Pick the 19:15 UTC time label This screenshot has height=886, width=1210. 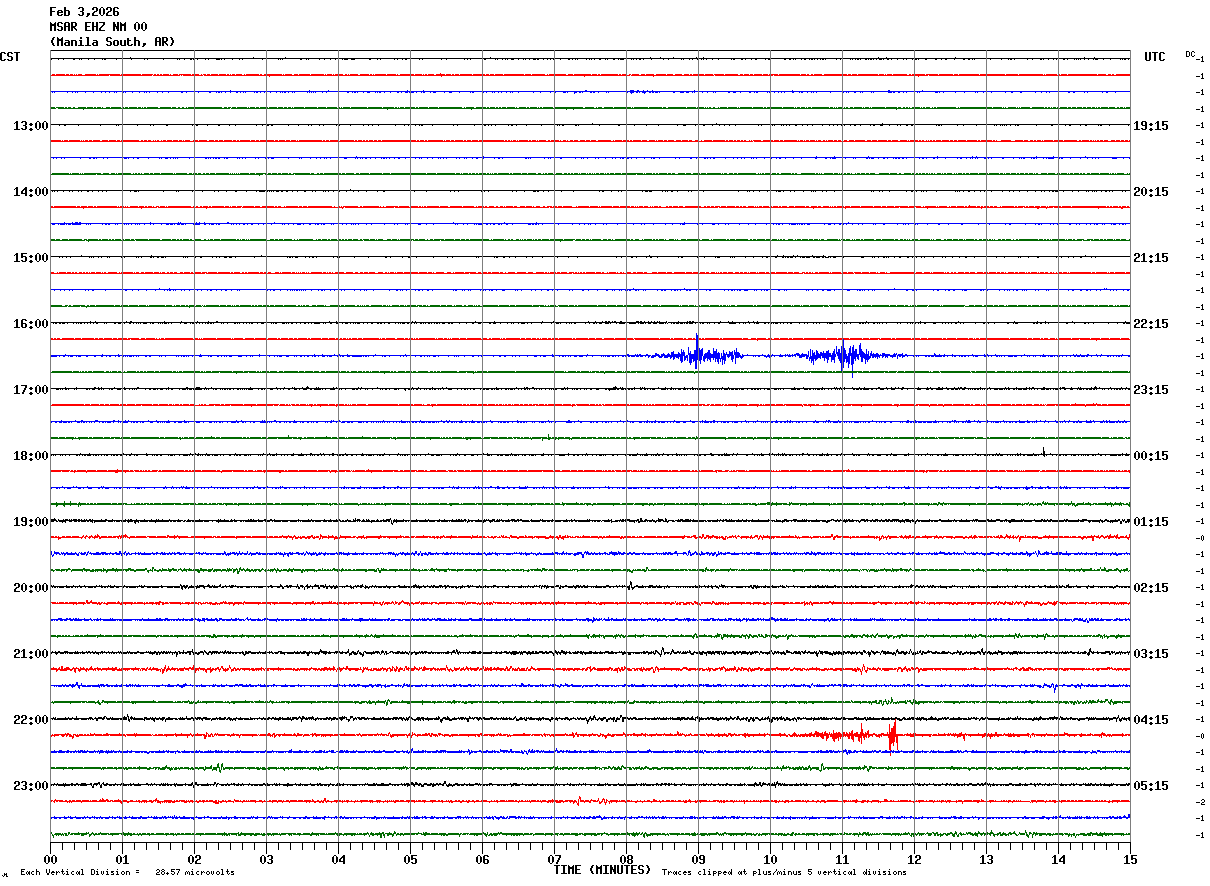pyautogui.click(x=1150, y=126)
